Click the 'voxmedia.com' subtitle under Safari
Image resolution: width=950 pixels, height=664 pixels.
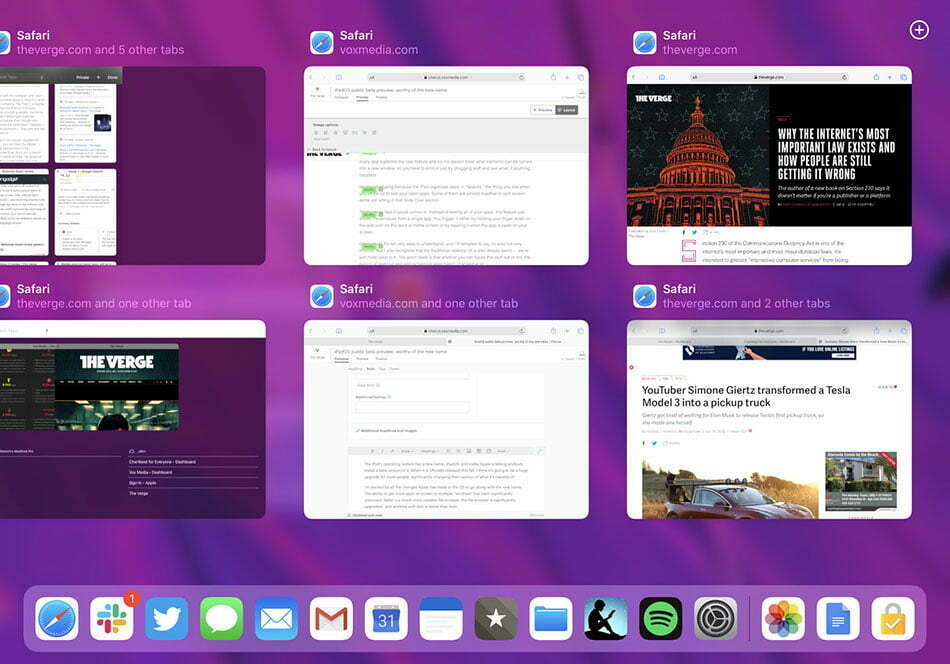379,50
